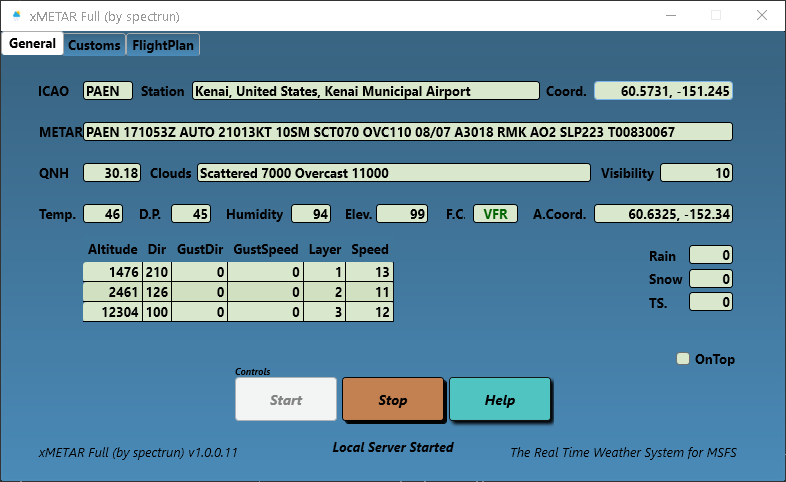Click the D.P. value 45

point(191,214)
